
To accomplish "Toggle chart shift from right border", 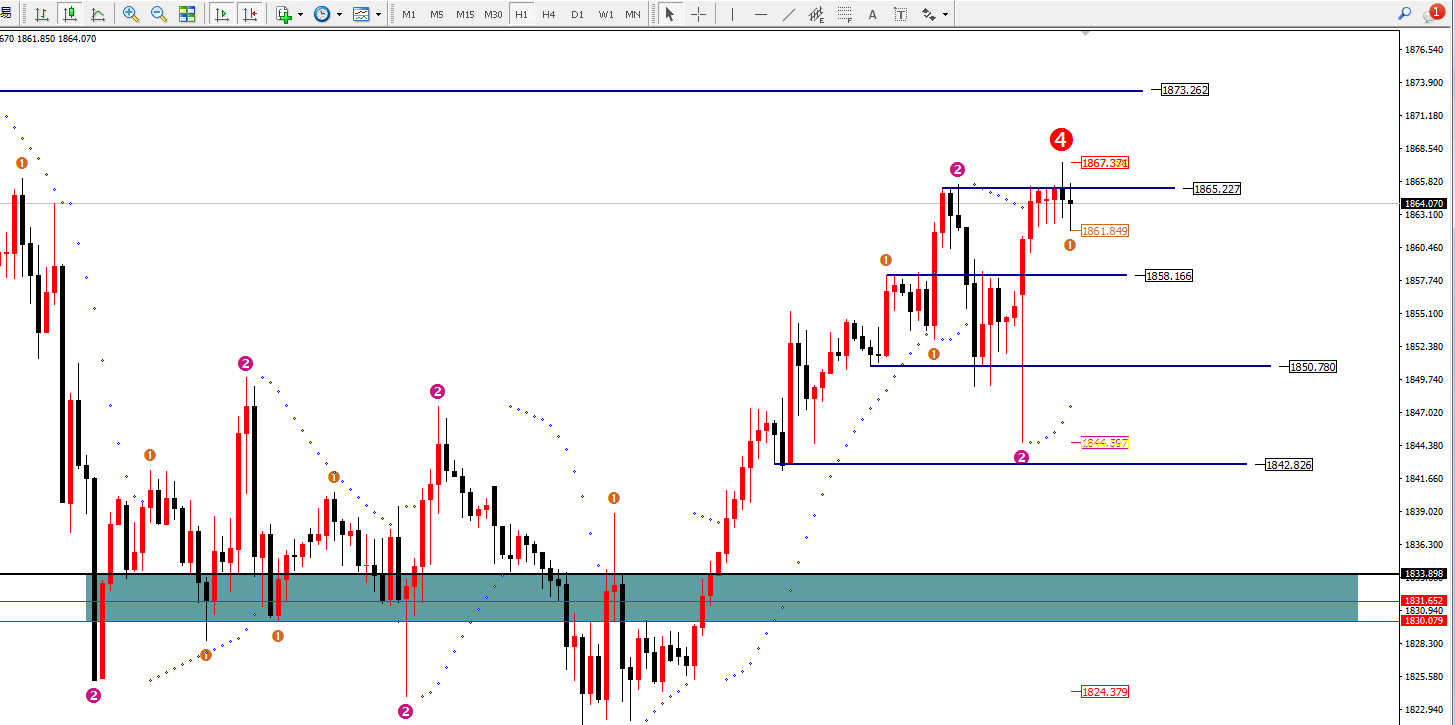I will 249,14.
